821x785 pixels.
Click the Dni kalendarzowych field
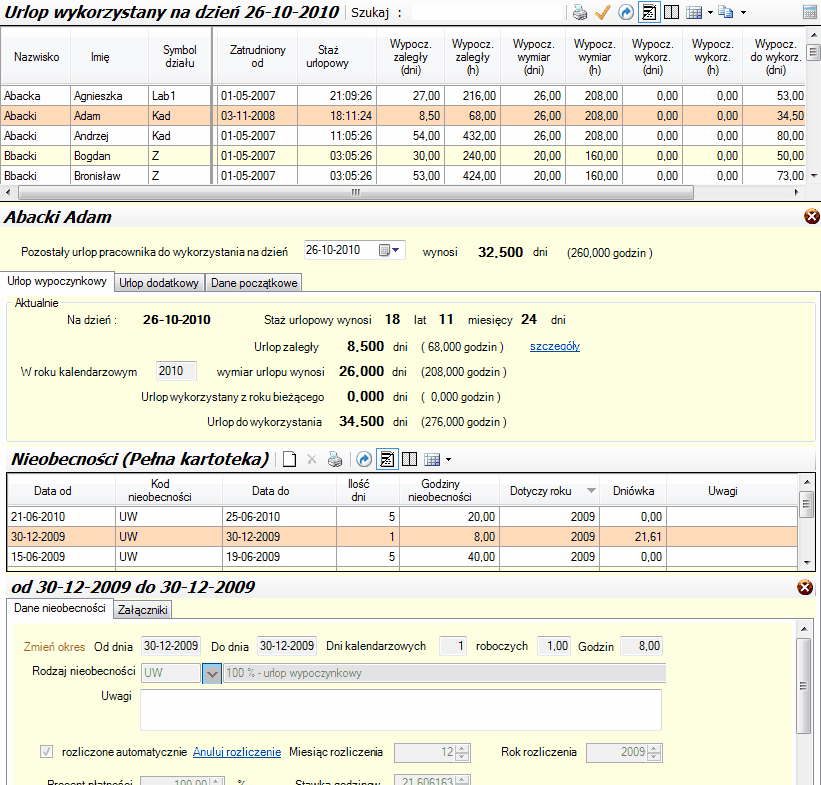pos(453,646)
